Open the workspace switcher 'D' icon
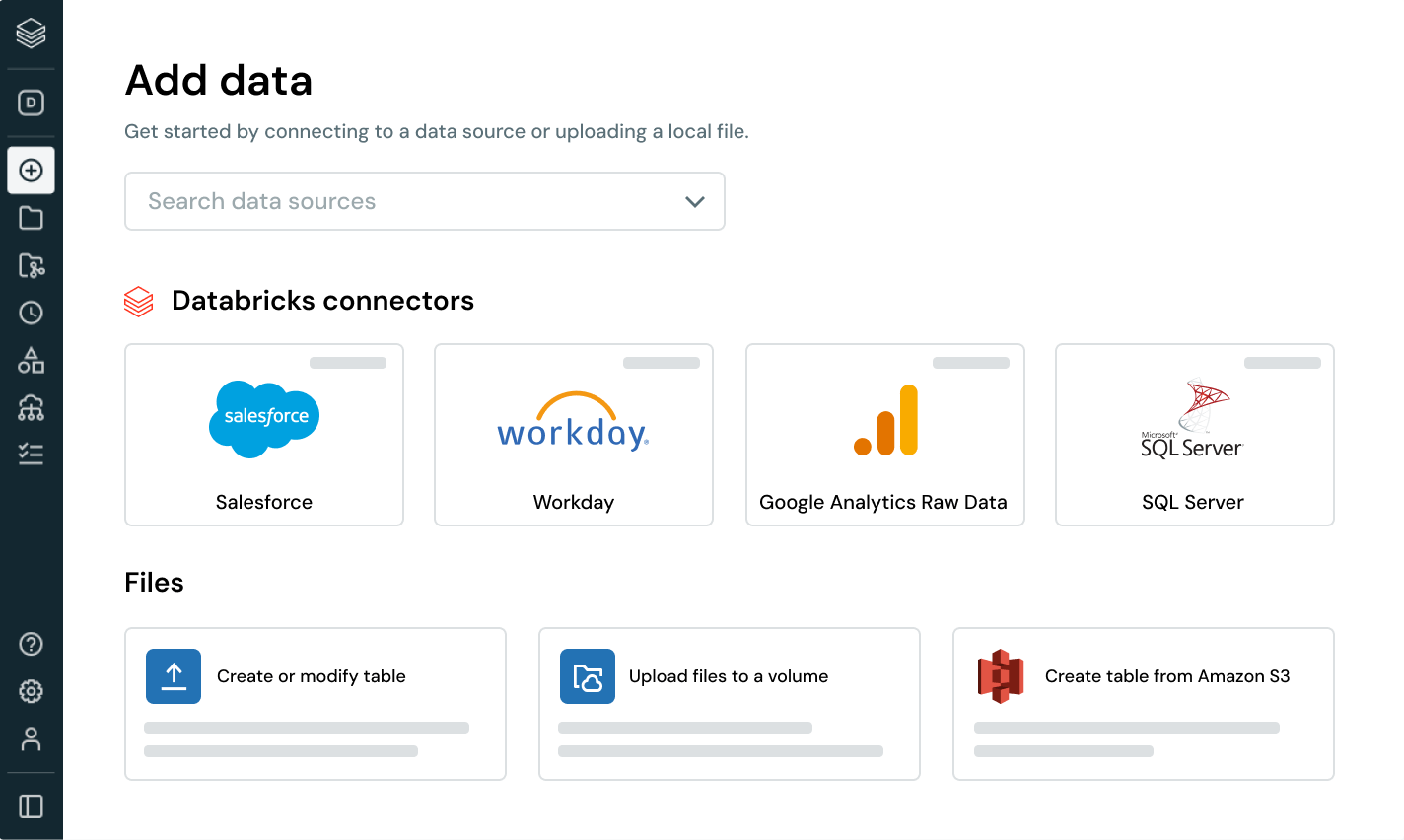Viewport: 1404px width, 840px height. coord(32,103)
